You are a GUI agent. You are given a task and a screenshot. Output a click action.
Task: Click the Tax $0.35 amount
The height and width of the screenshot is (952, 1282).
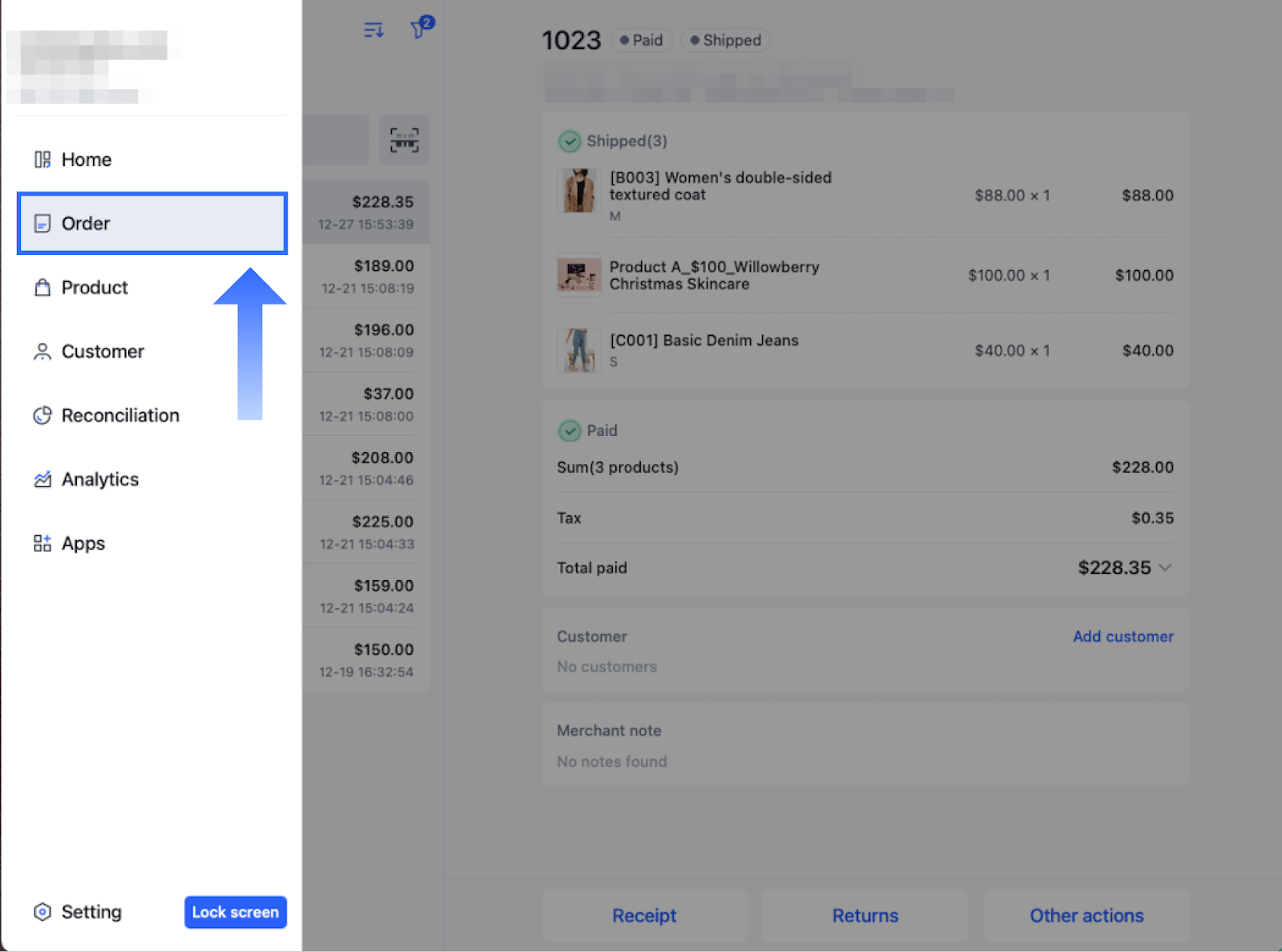(x=1152, y=518)
